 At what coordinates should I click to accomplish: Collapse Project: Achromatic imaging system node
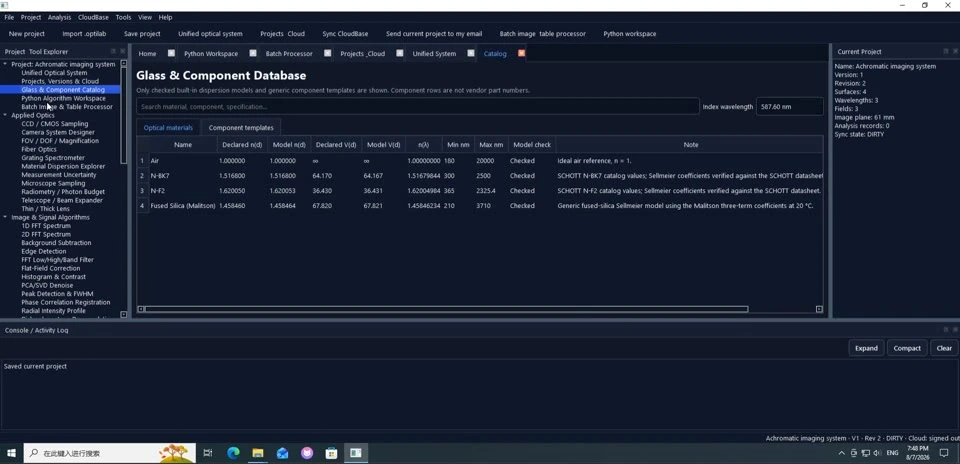6,64
